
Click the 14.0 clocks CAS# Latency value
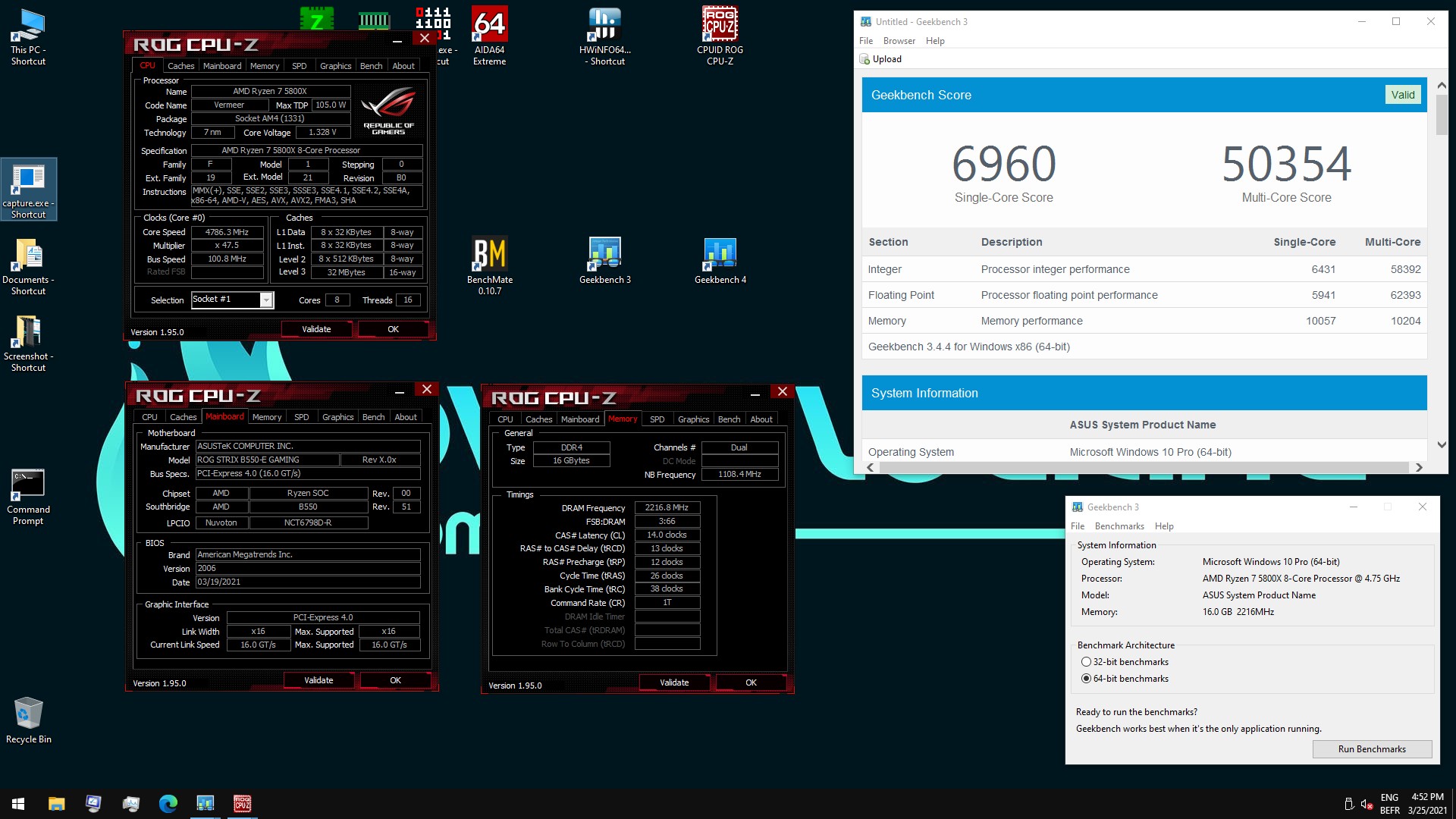tap(667, 535)
